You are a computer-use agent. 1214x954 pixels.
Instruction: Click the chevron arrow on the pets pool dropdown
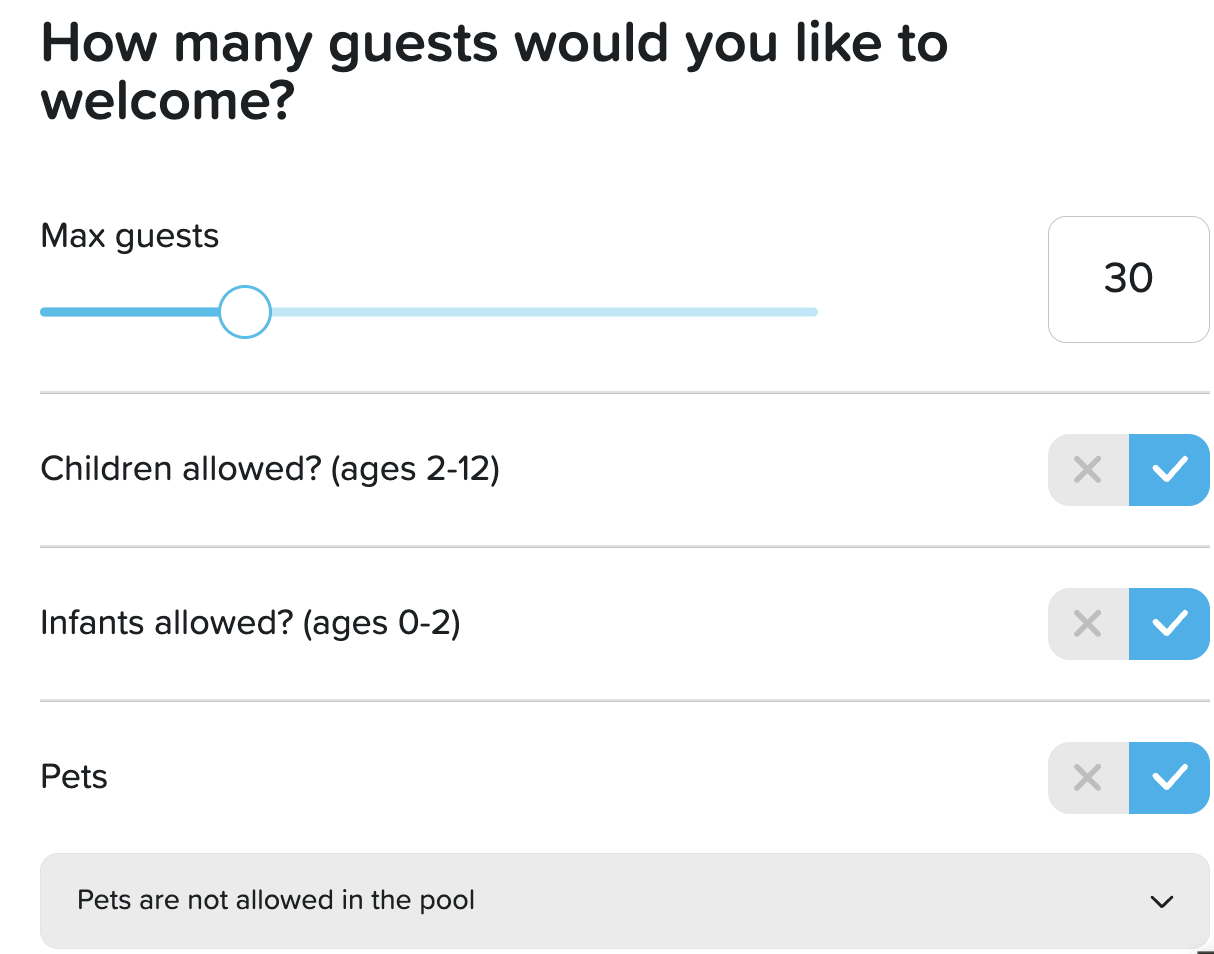(x=1161, y=901)
